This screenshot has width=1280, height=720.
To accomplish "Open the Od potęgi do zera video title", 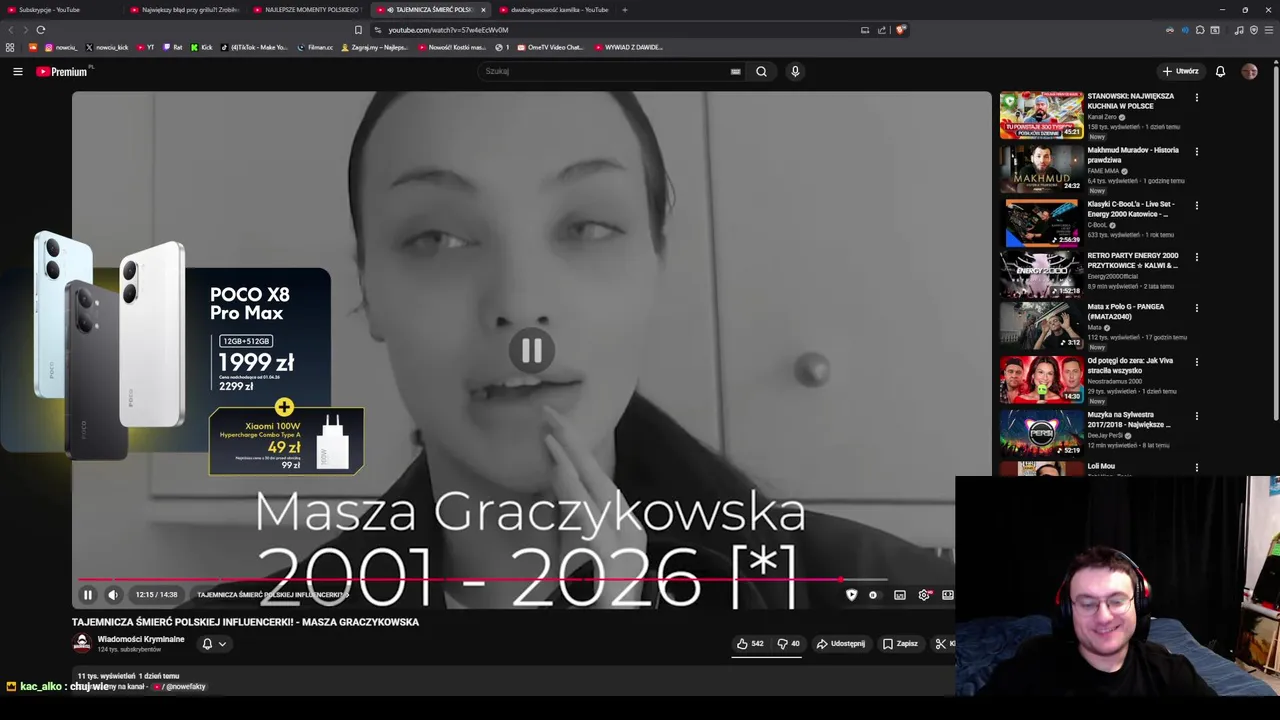I will [1130, 365].
